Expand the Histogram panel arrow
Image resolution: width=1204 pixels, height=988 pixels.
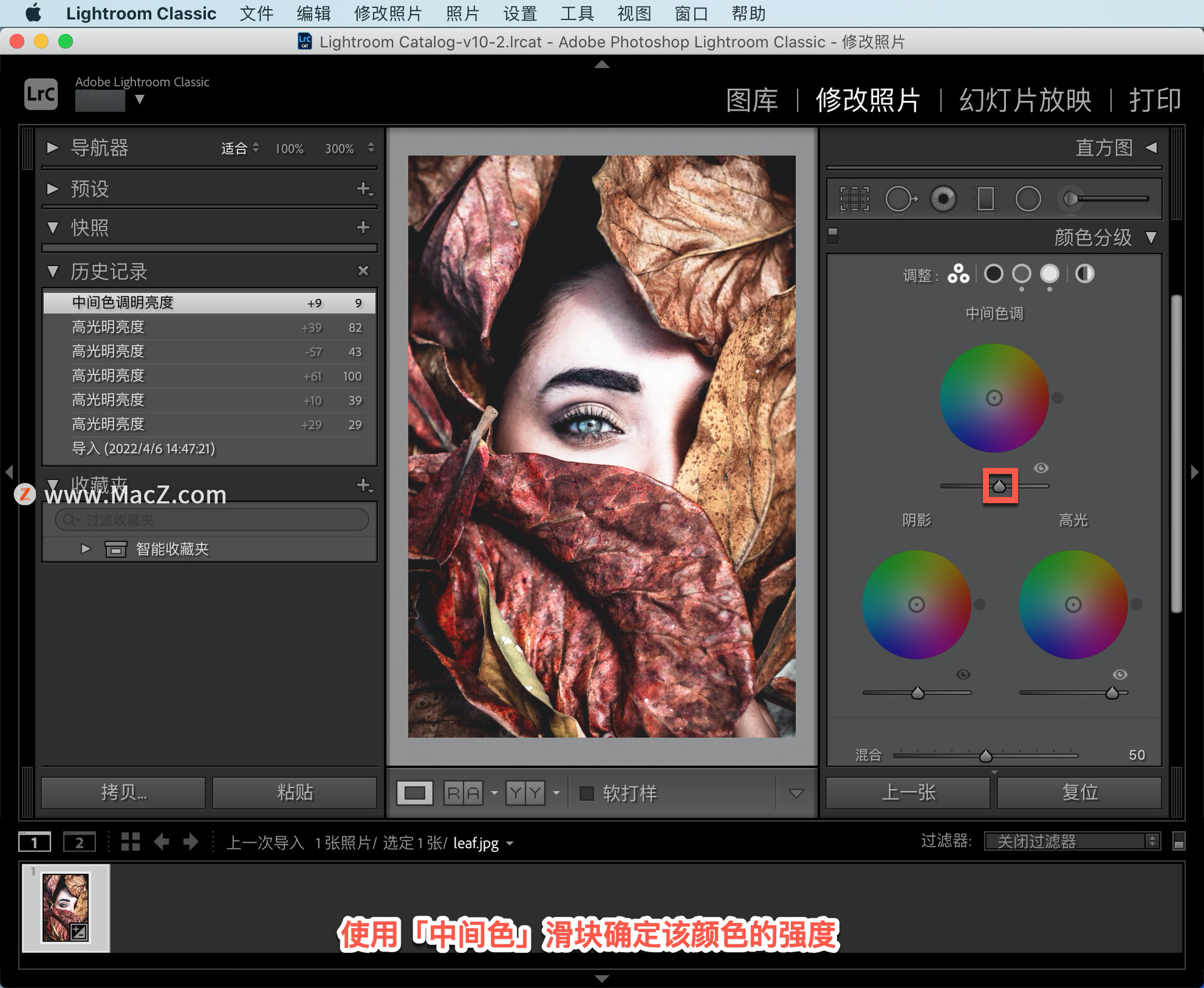(1151, 147)
